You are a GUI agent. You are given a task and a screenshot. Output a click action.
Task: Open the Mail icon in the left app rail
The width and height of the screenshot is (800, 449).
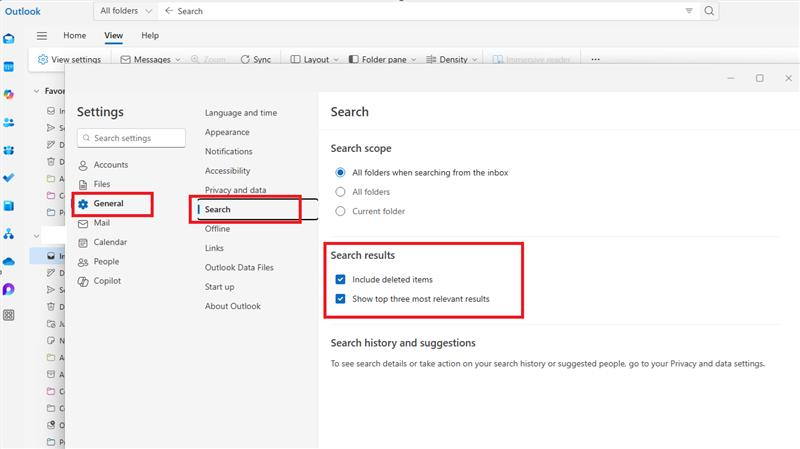coord(9,39)
